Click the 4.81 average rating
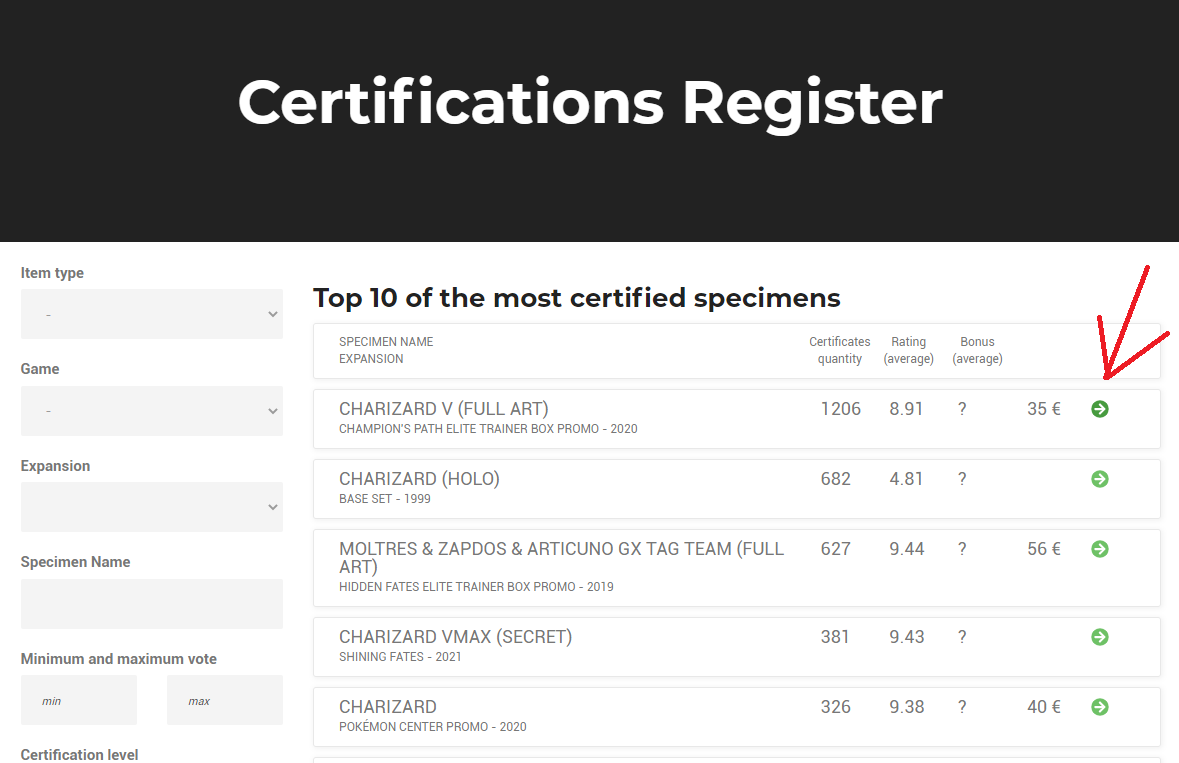The height and width of the screenshot is (763, 1179). coord(906,479)
